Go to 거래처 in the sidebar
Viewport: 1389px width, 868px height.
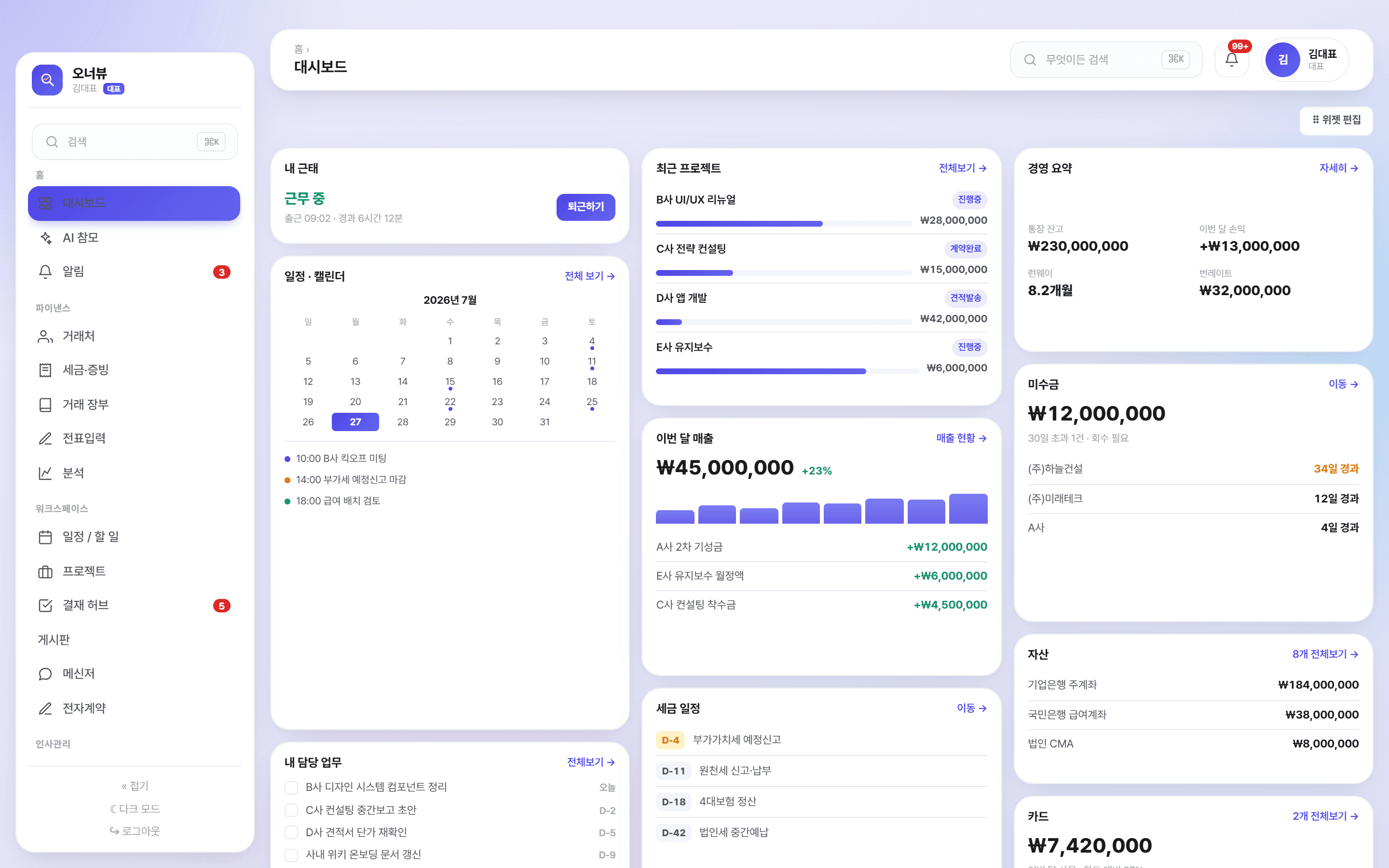coord(134,337)
